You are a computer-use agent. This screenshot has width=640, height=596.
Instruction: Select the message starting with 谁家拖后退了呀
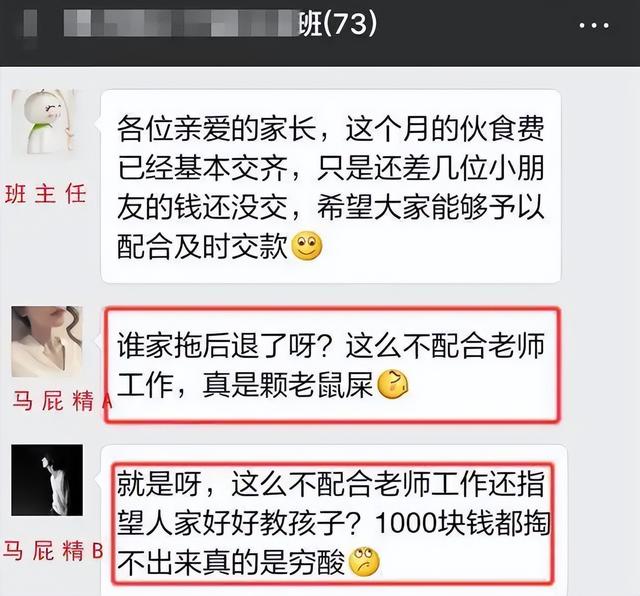pos(331,365)
